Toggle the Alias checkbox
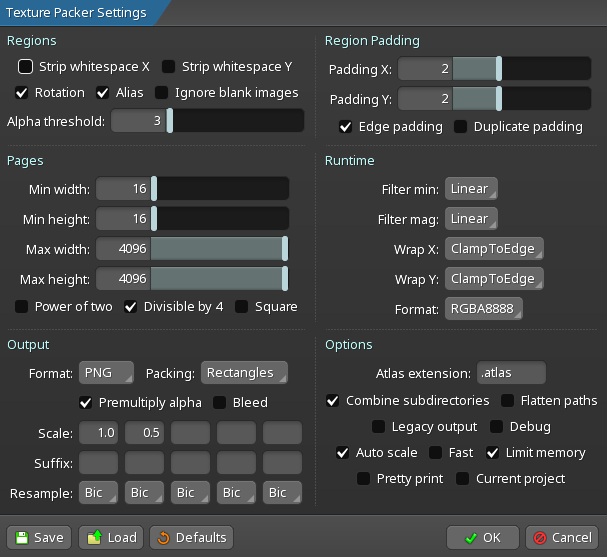 [103, 93]
